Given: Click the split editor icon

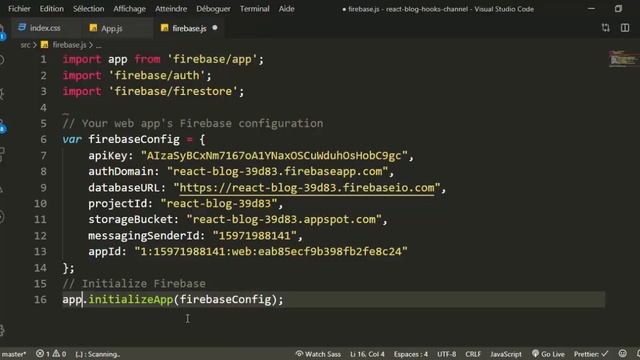Looking at the screenshot, I should coord(625,28).
